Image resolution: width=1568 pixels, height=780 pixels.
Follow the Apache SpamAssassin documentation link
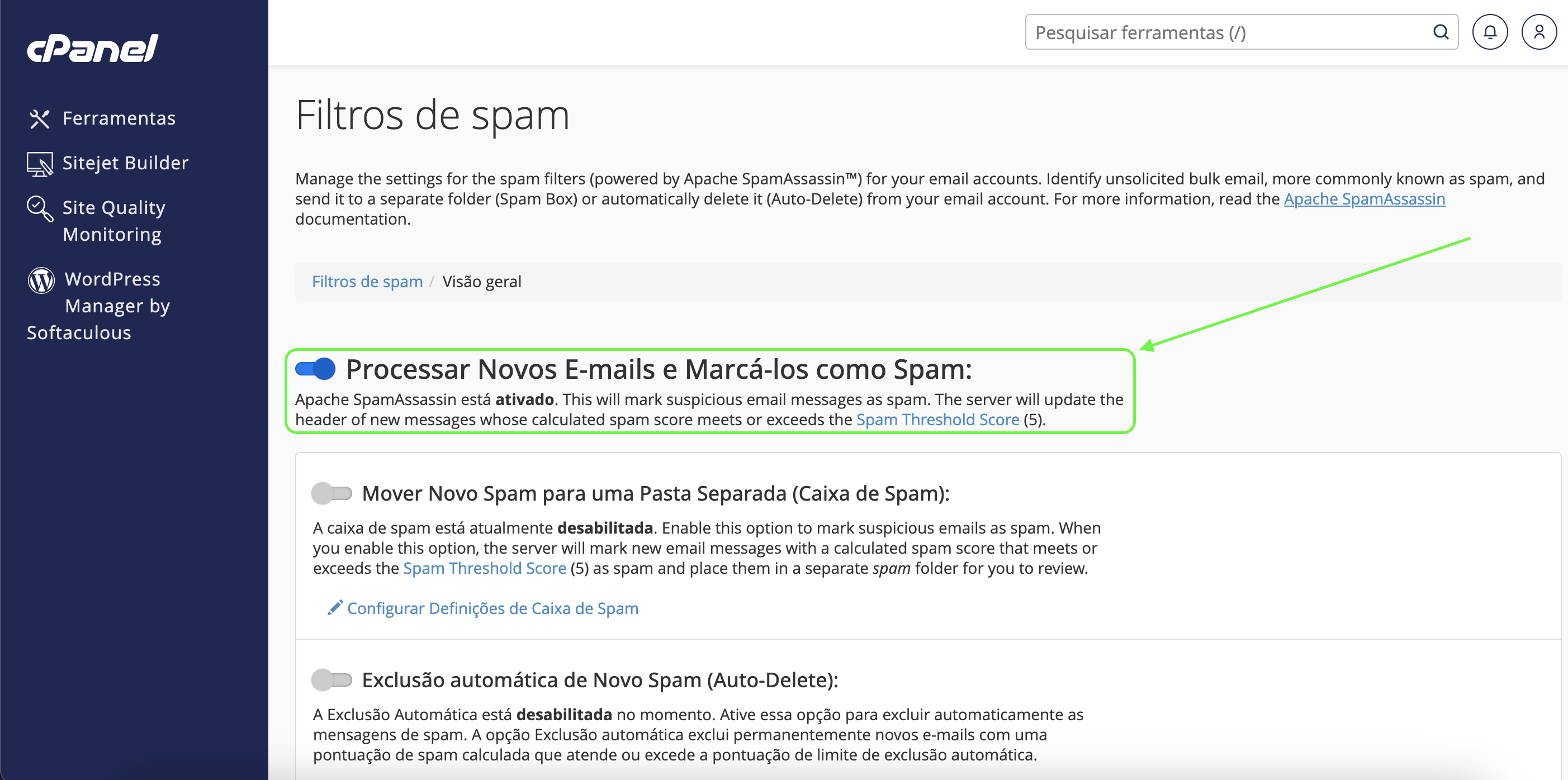[x=1364, y=199]
